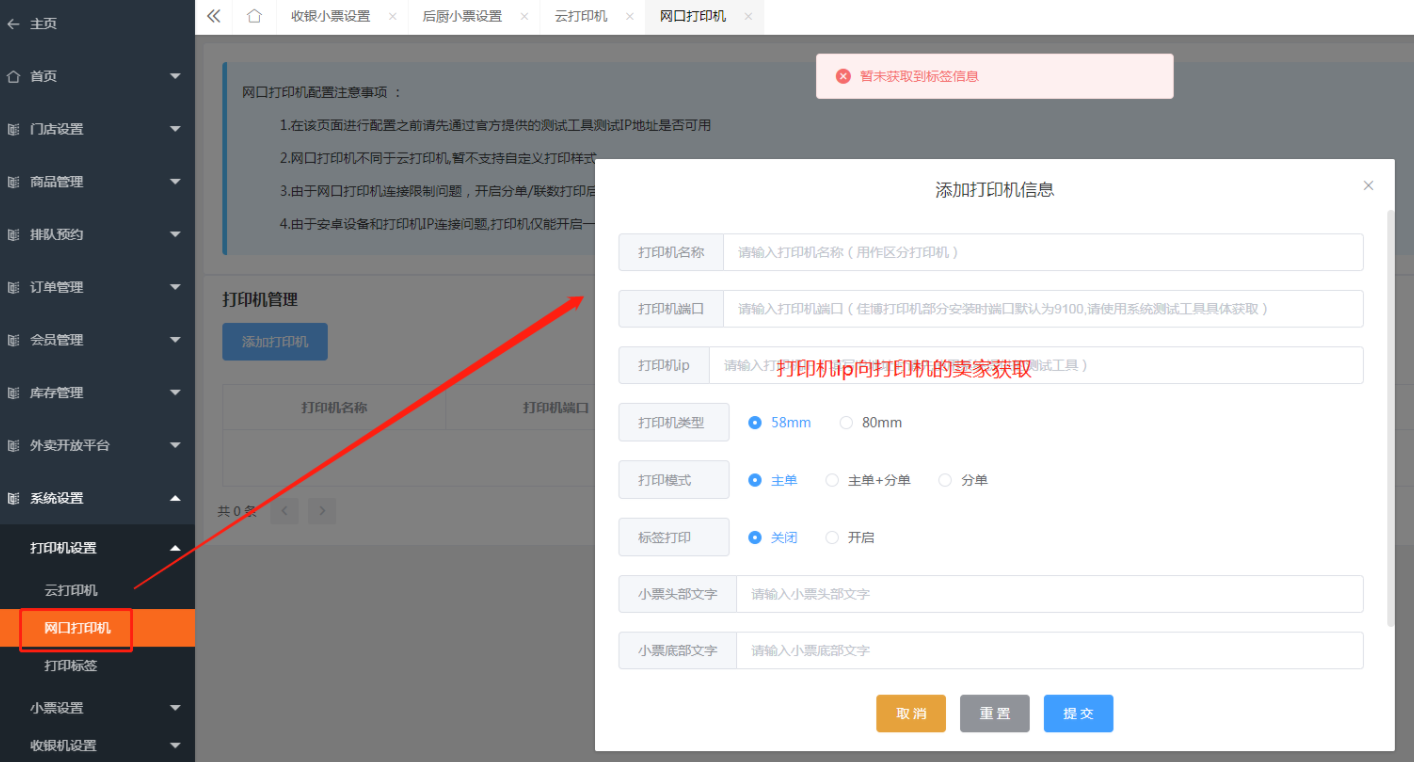
Task: Close the 收银小票设置 tab
Action: point(392,17)
